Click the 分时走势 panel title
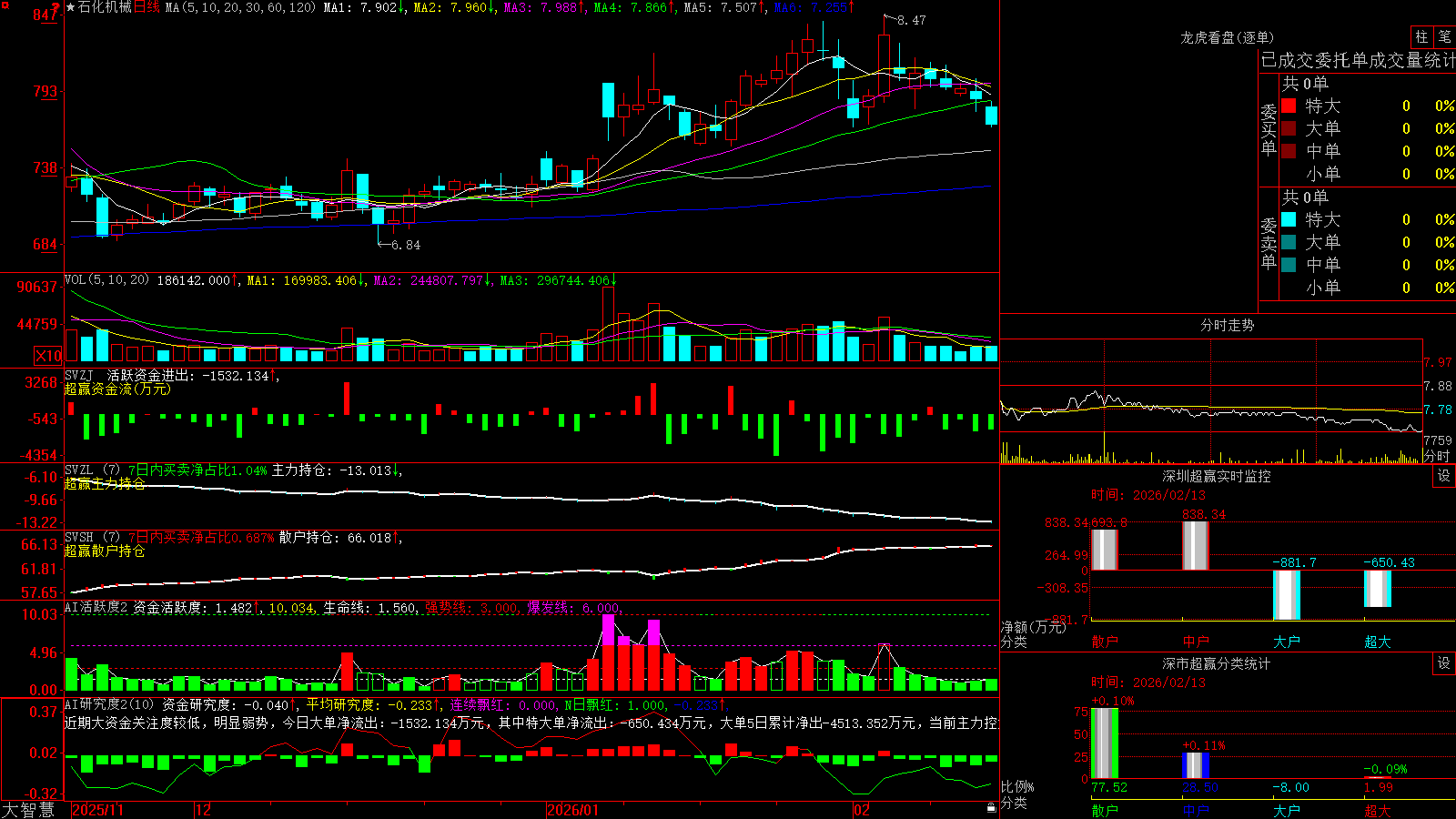Viewport: 1456px width, 819px height. (x=1227, y=325)
